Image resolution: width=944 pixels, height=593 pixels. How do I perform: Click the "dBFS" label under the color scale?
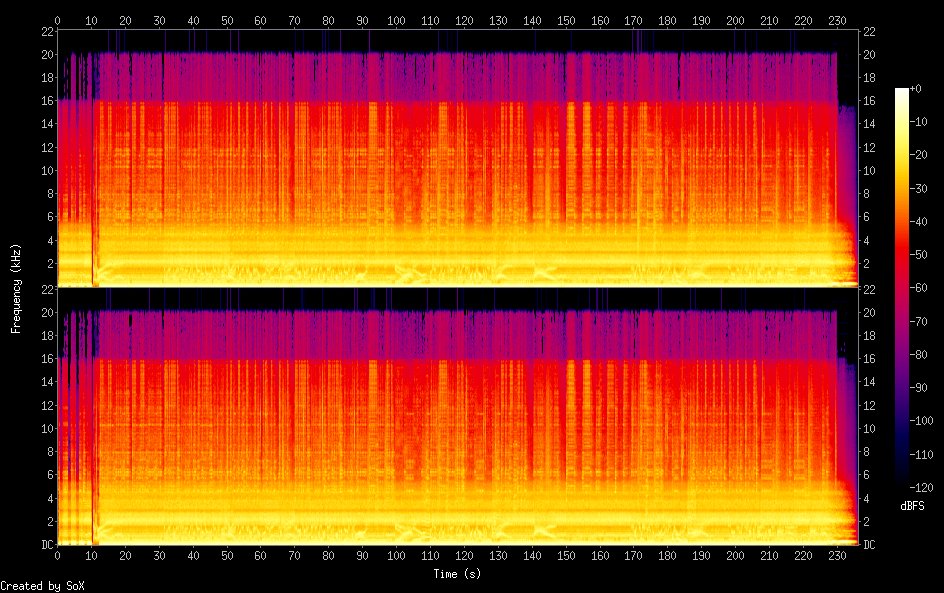pyautogui.click(x=912, y=506)
